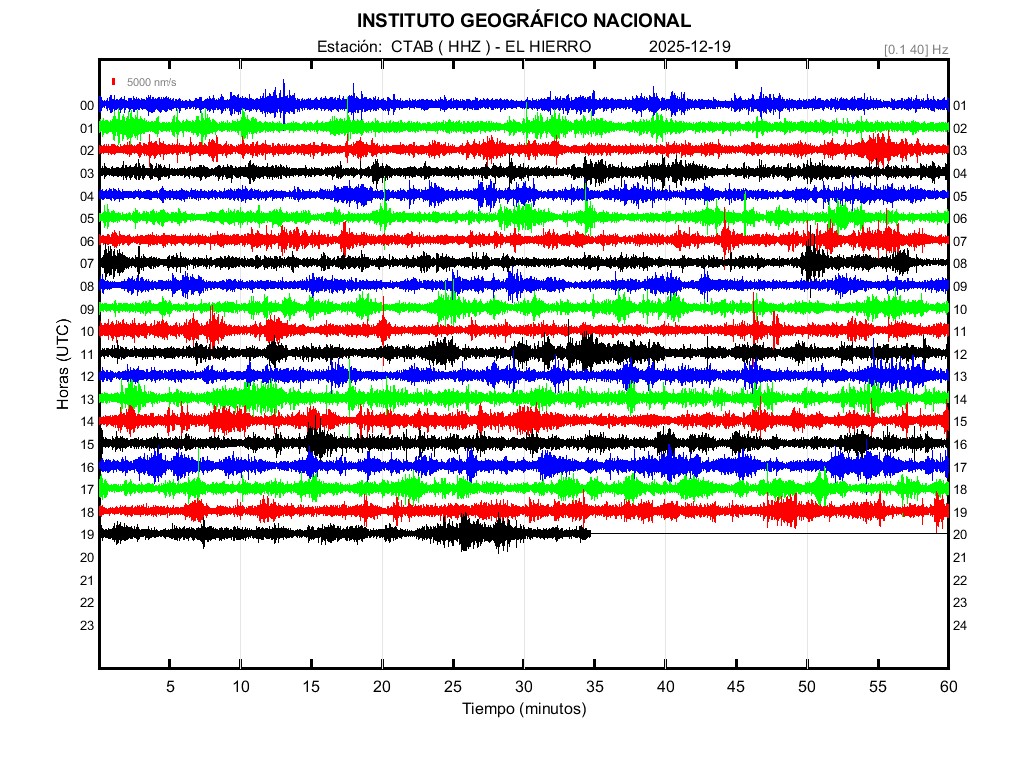Viewport: 1024px width, 768px height.
Task: Click the INSTITUTO GEOGRÁFICO NACIONAL title
Action: [x=523, y=21]
